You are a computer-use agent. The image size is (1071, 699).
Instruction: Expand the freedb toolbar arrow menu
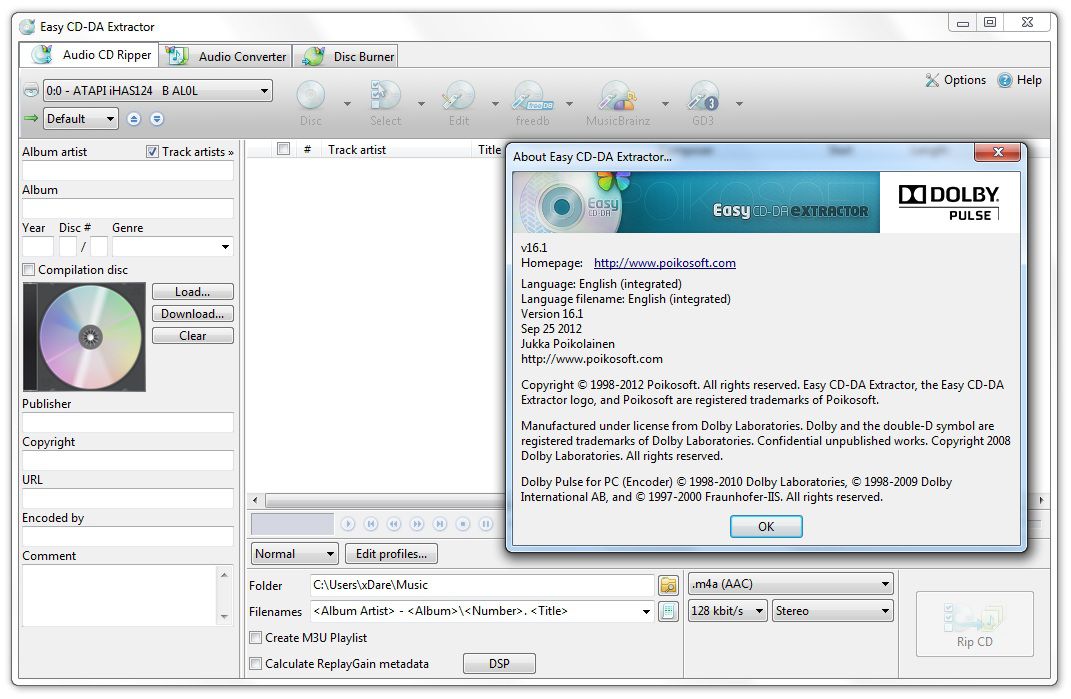(x=569, y=104)
